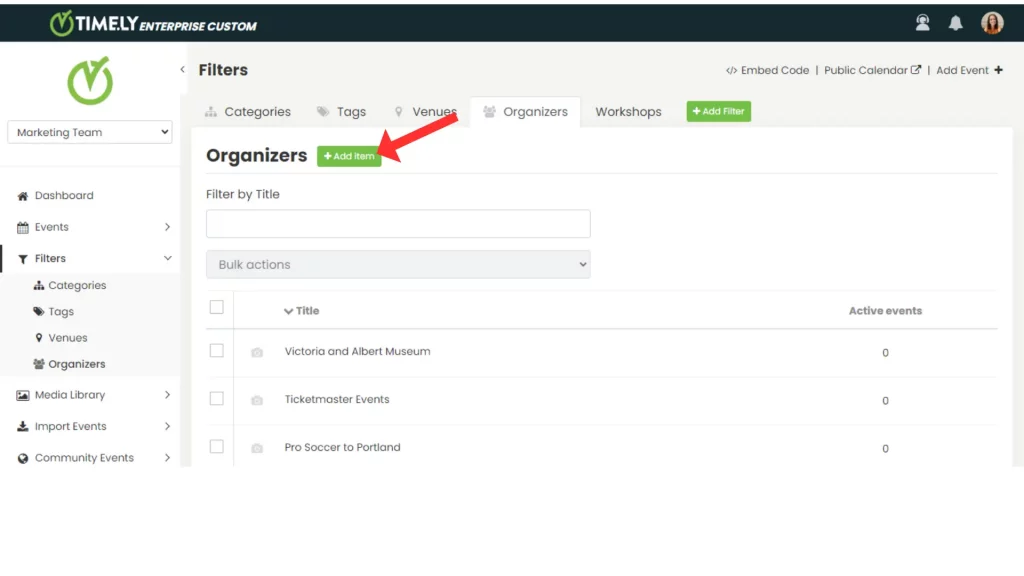Click the Filters funnel icon
This screenshot has width=1024, height=576.
pyautogui.click(x=23, y=259)
